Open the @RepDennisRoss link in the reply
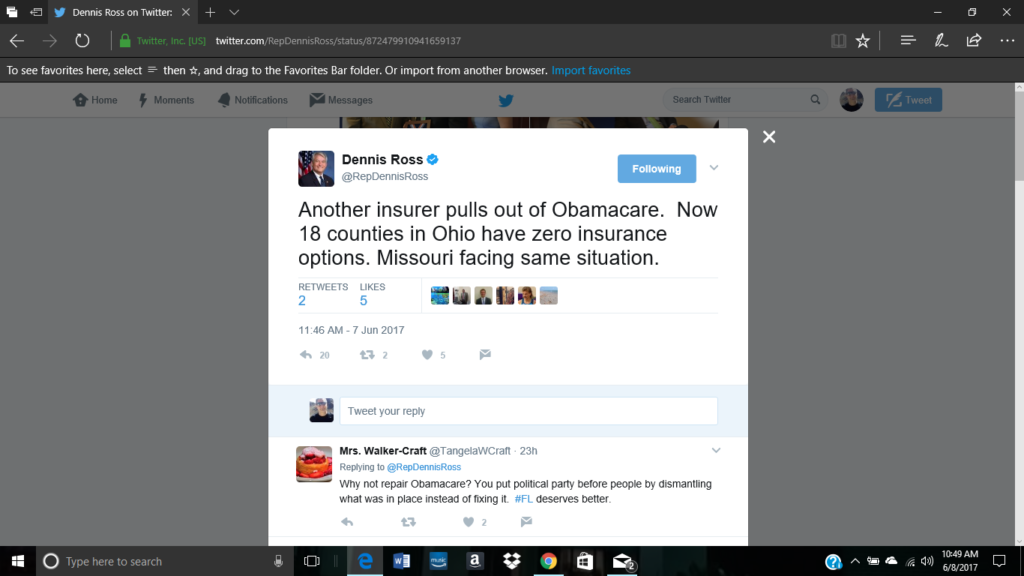 click(424, 467)
